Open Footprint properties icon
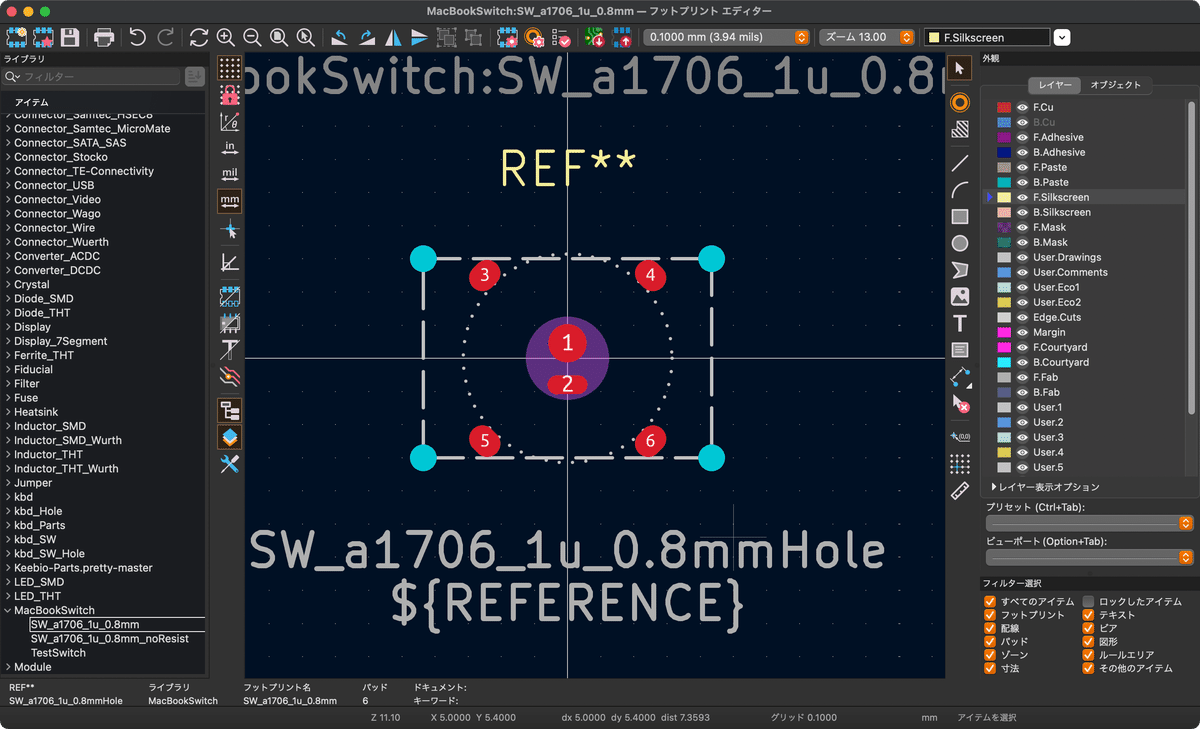This screenshot has height=729, width=1200. coord(508,37)
